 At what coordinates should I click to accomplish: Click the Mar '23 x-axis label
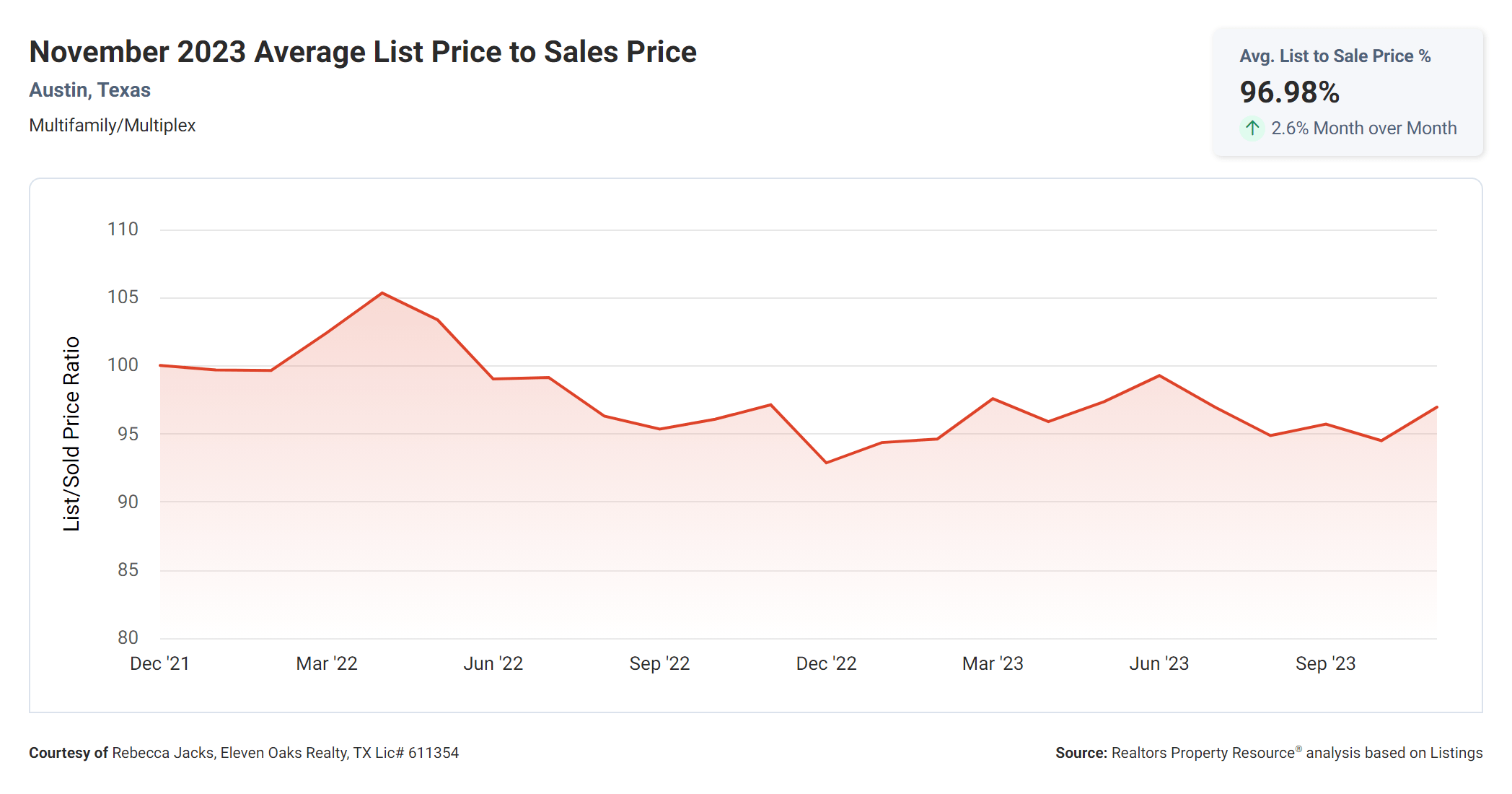point(993,664)
